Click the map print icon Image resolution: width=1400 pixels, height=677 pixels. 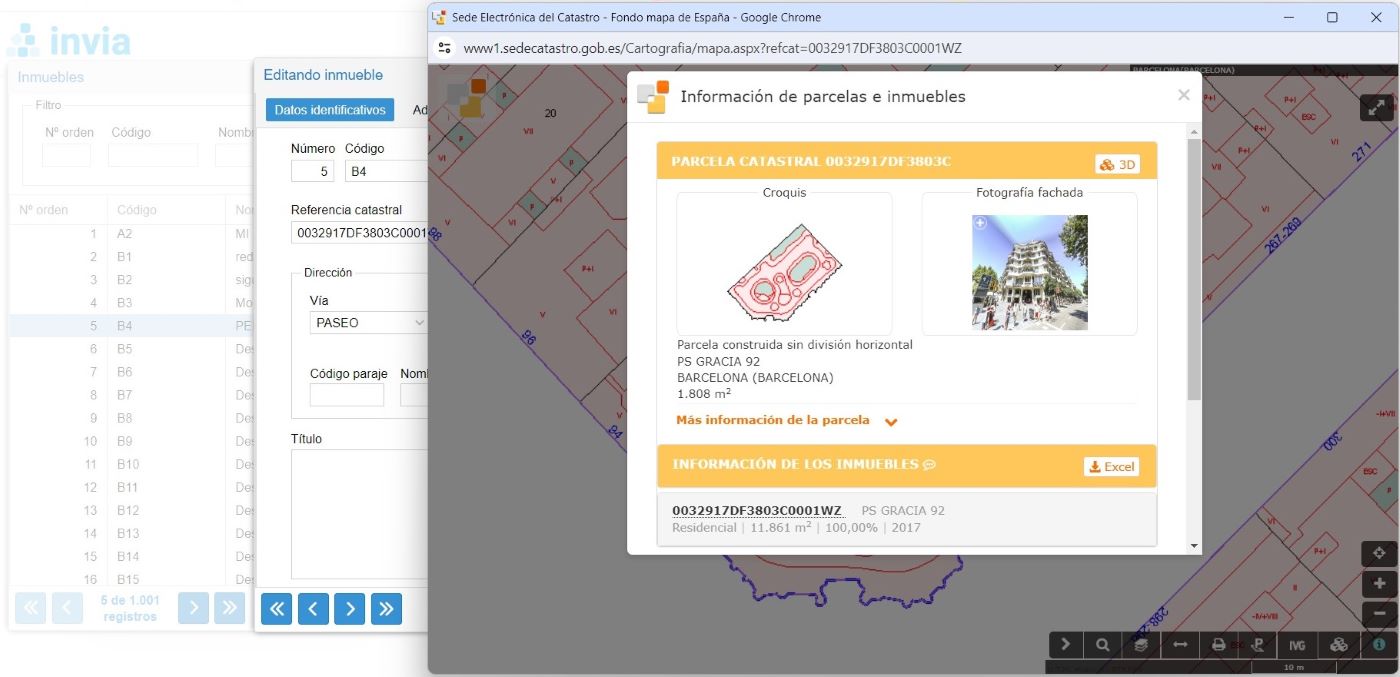1219,645
